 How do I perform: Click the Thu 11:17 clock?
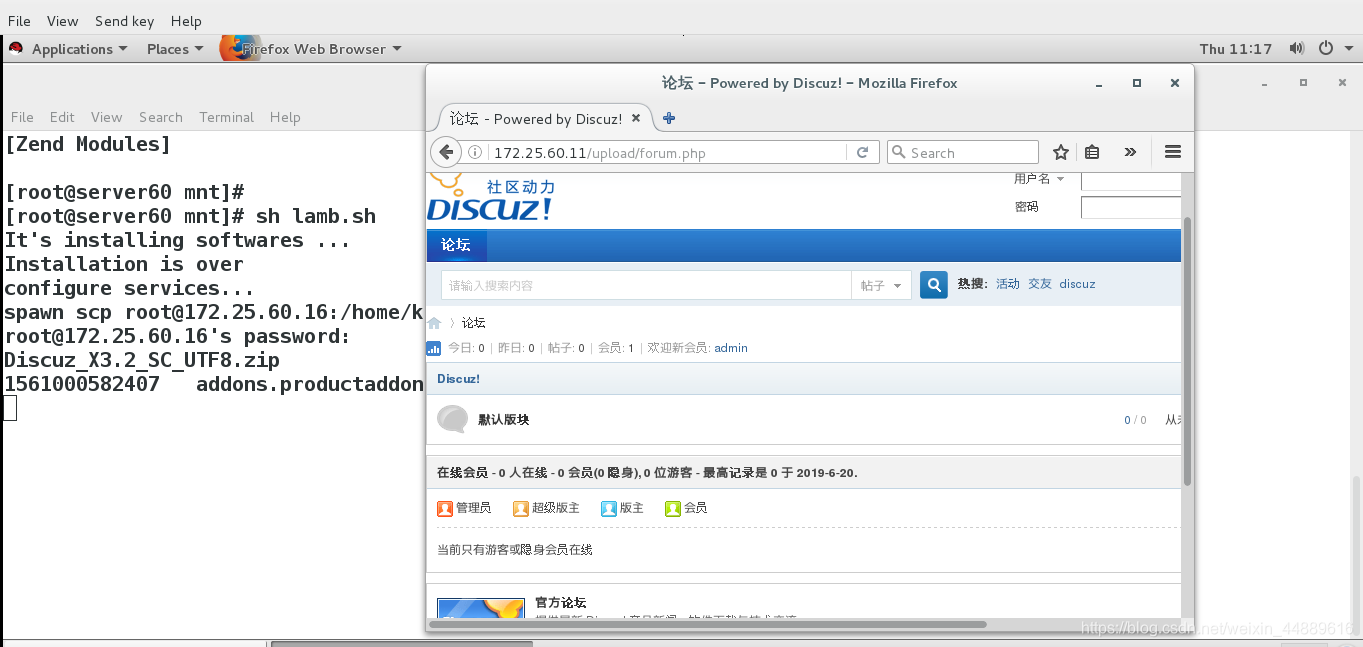(1236, 48)
